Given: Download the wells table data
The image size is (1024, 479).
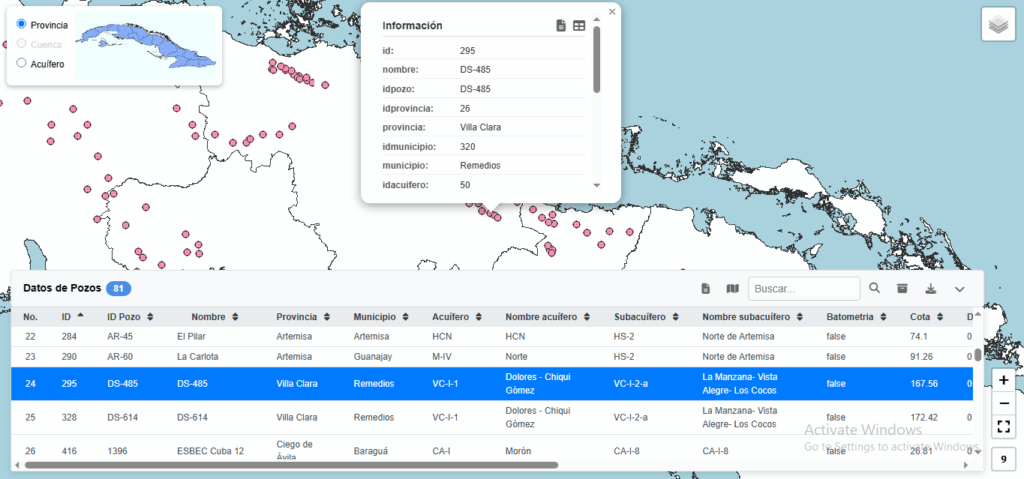Looking at the screenshot, I should 931,289.
